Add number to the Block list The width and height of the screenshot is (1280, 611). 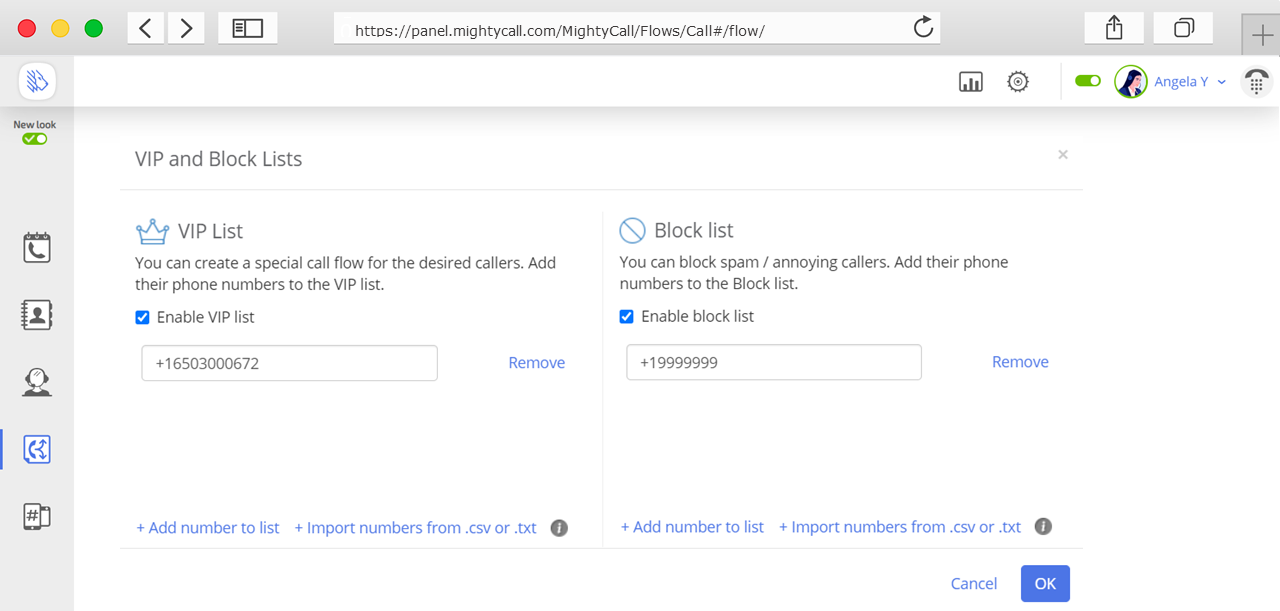tap(692, 526)
